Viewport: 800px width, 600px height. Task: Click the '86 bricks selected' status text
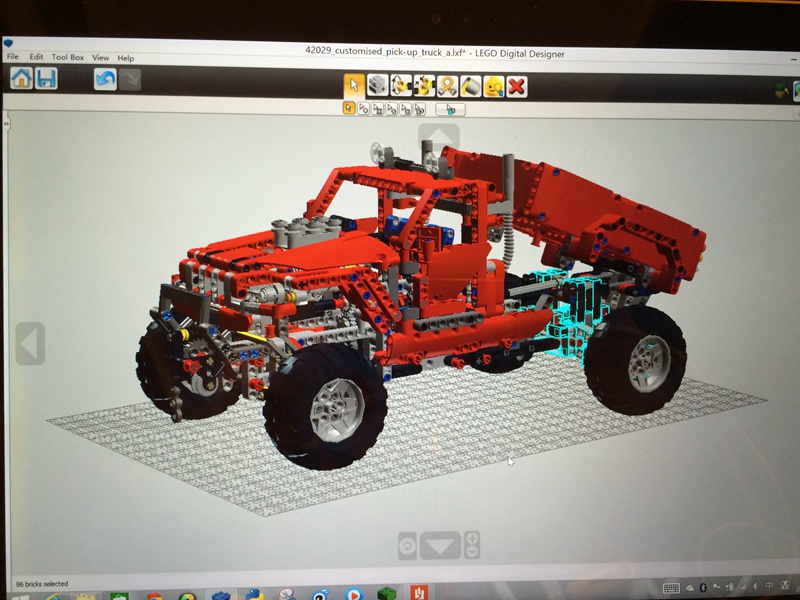coord(42,584)
